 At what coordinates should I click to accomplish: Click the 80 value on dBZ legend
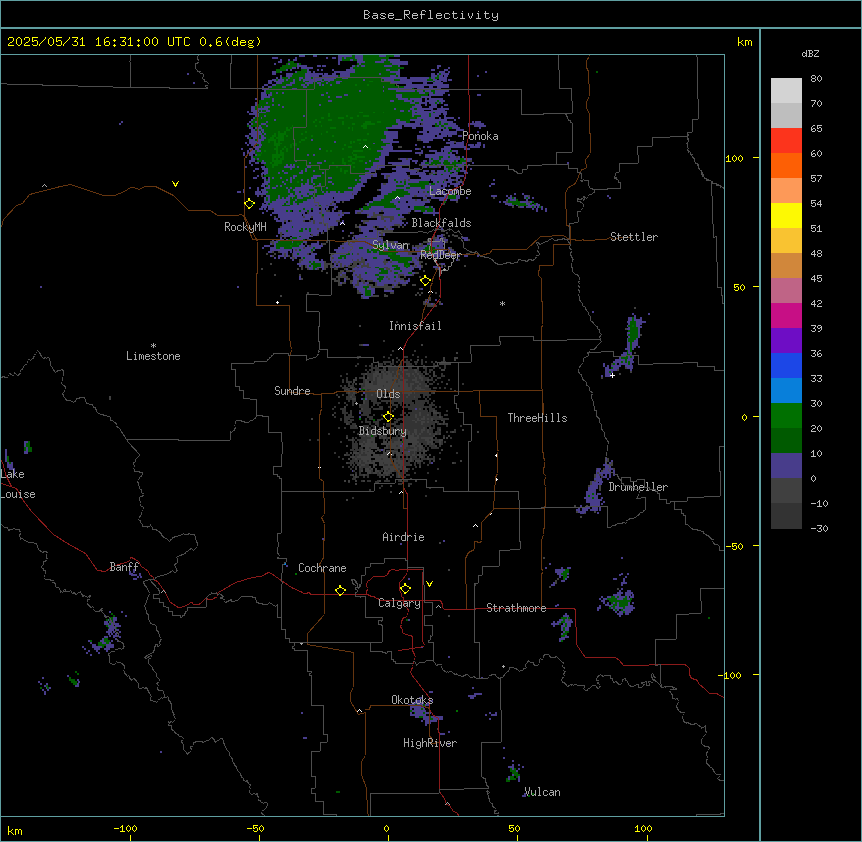click(816, 79)
